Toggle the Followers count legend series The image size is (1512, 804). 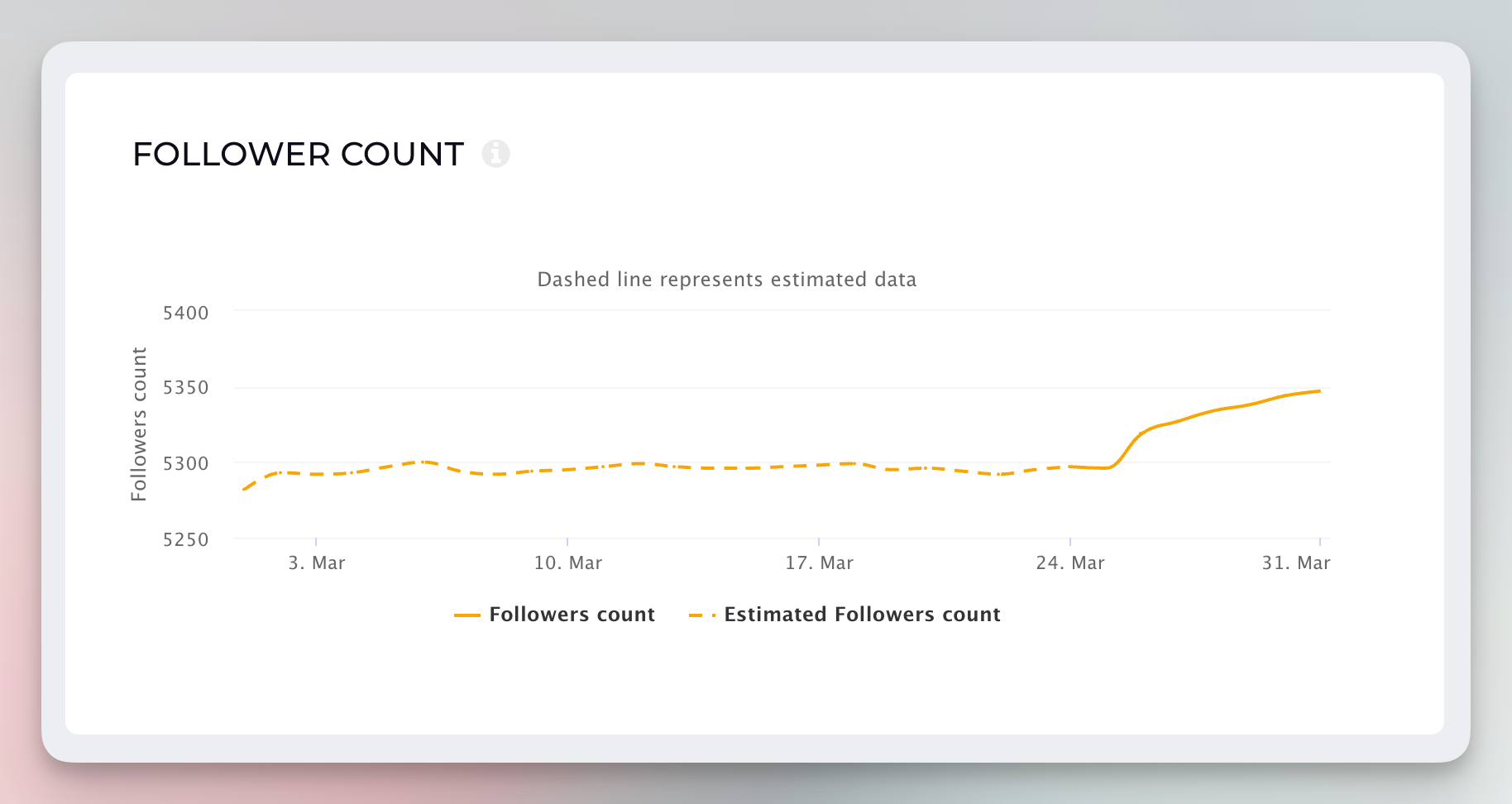coord(572,615)
